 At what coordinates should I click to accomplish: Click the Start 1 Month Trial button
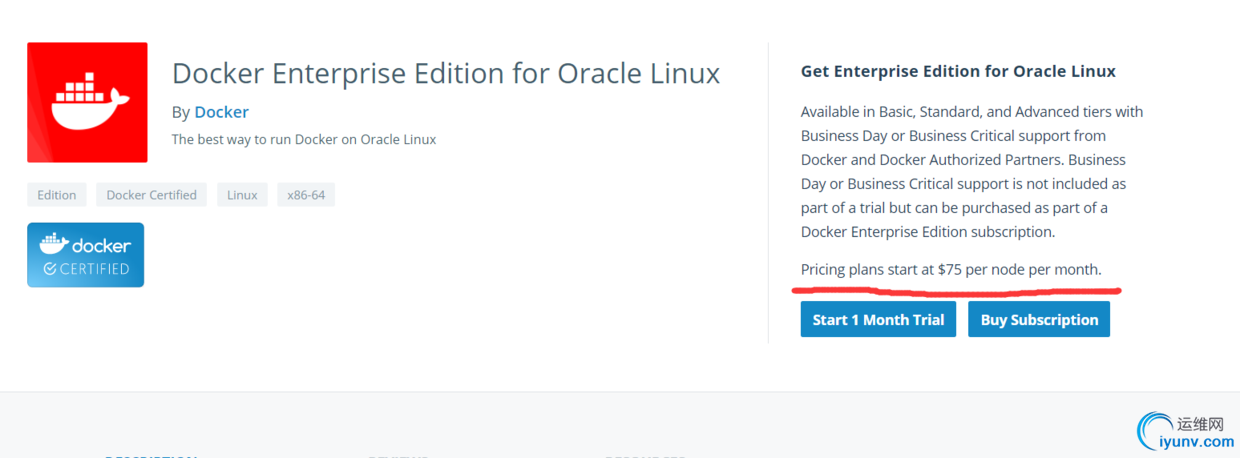click(878, 320)
